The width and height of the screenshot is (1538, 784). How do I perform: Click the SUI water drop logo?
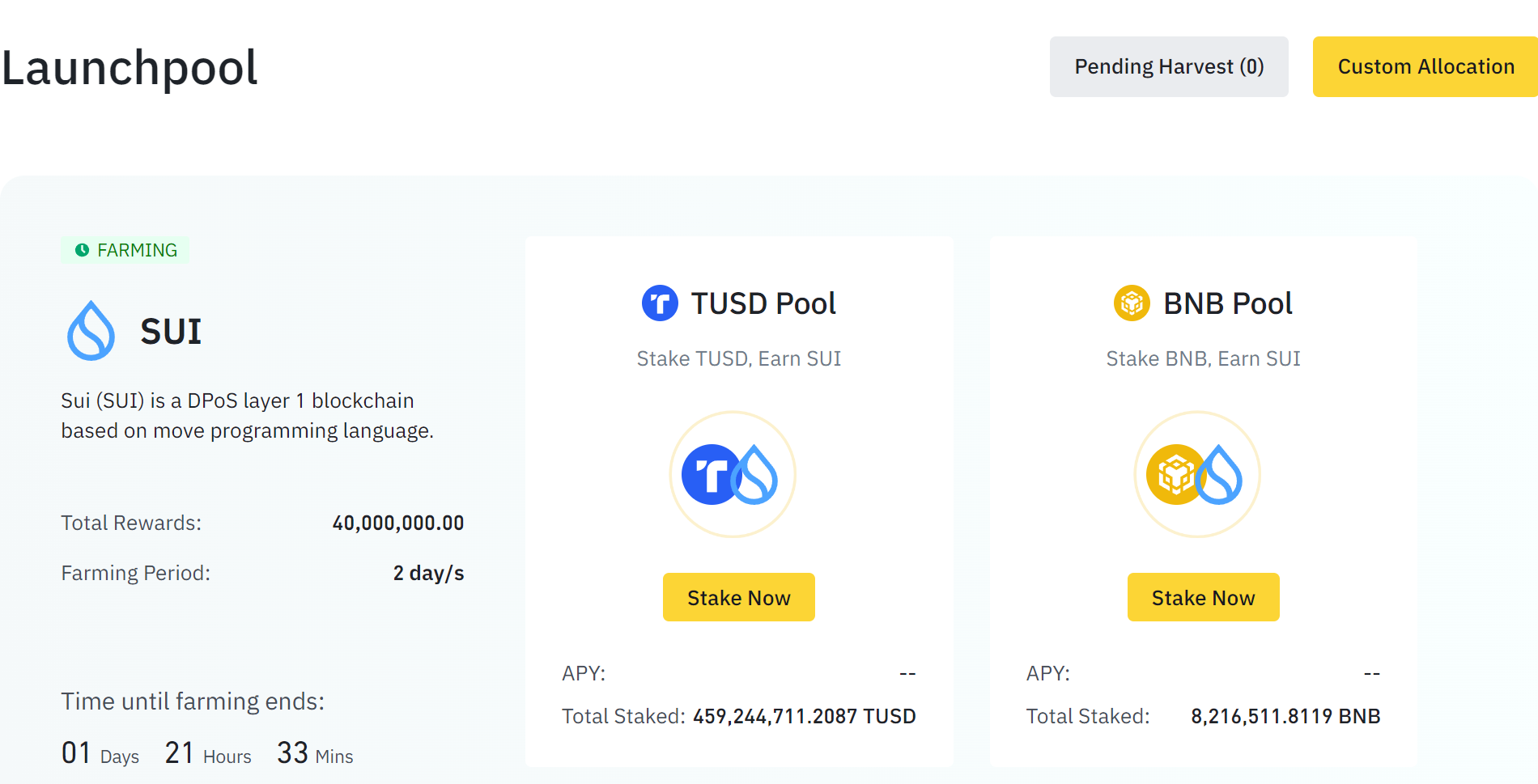coord(91,331)
